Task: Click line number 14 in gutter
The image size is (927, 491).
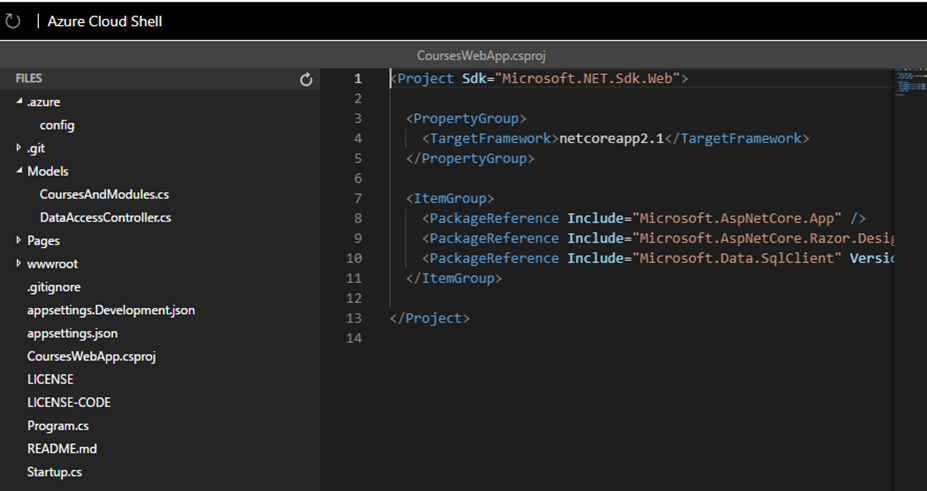Action: (x=354, y=338)
